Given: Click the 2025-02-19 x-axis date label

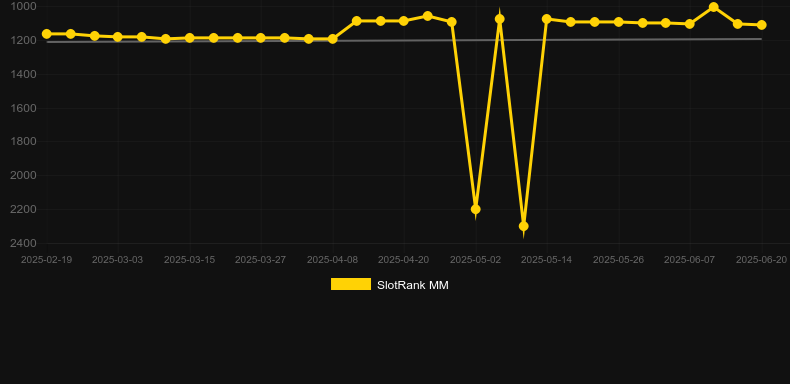Looking at the screenshot, I should [46, 260].
